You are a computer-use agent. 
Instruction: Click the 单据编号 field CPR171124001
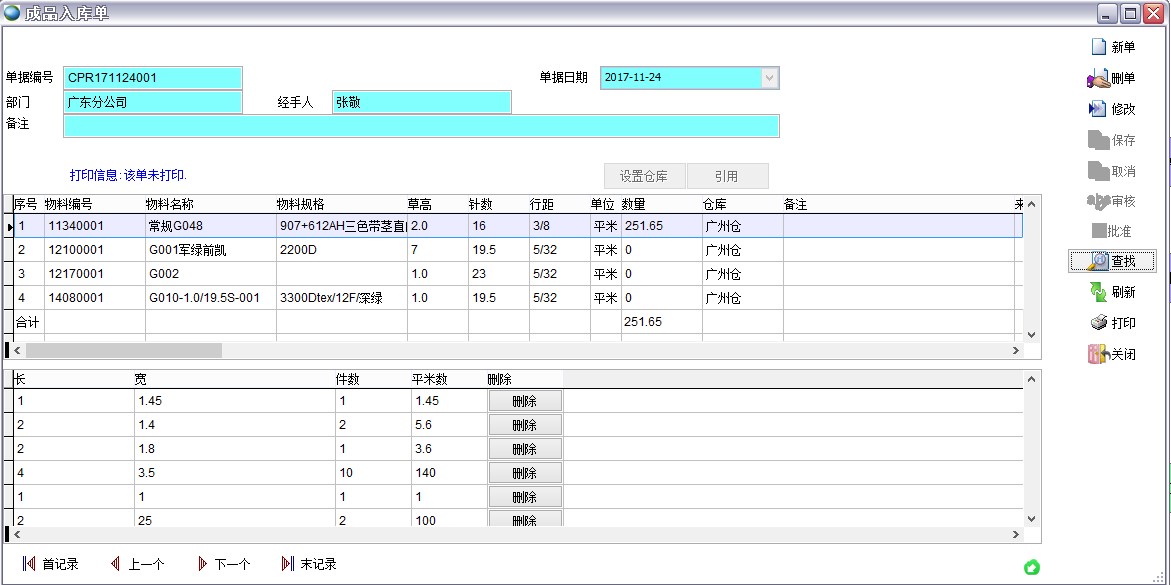pyautogui.click(x=153, y=78)
